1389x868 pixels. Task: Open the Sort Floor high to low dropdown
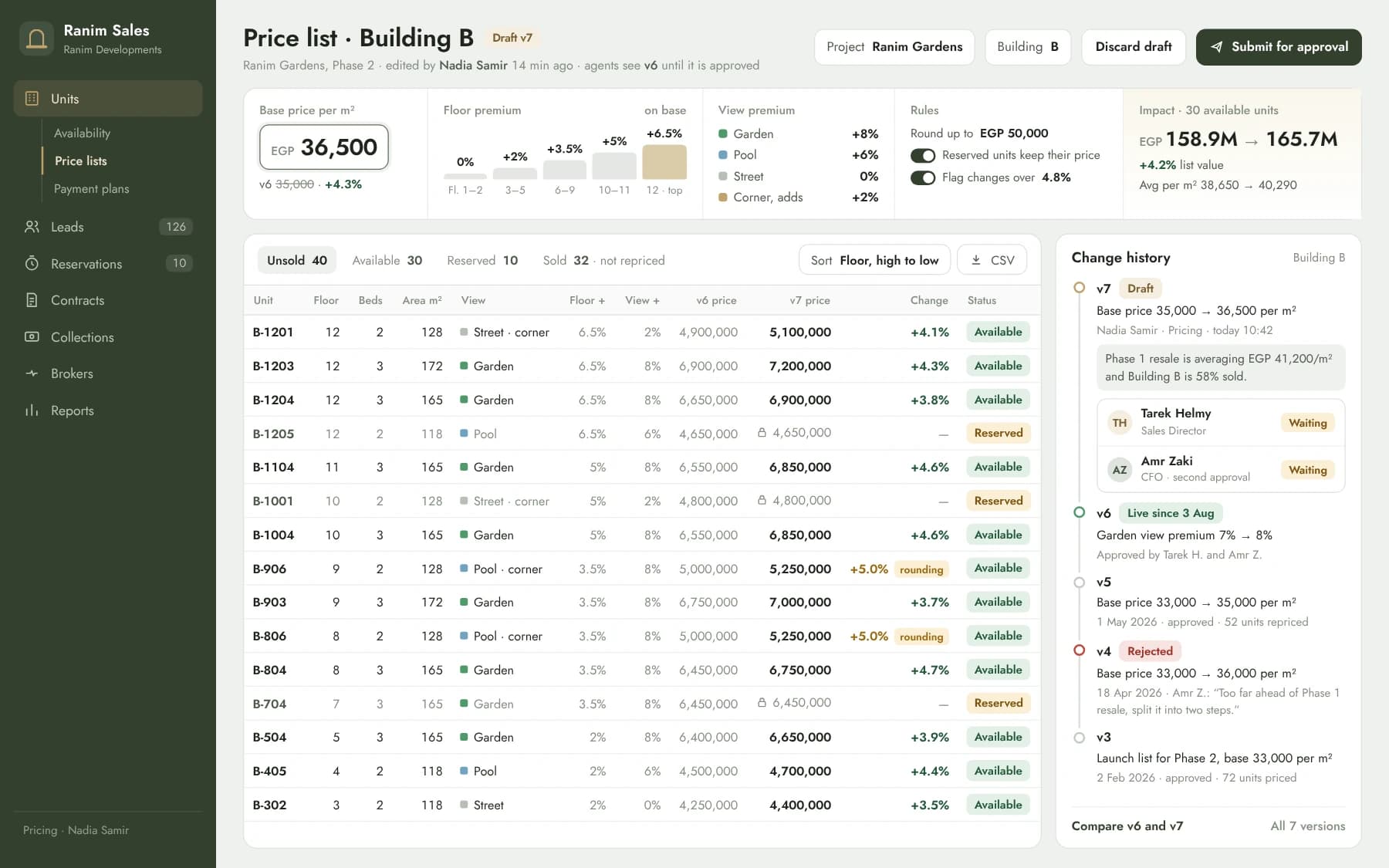[874, 260]
